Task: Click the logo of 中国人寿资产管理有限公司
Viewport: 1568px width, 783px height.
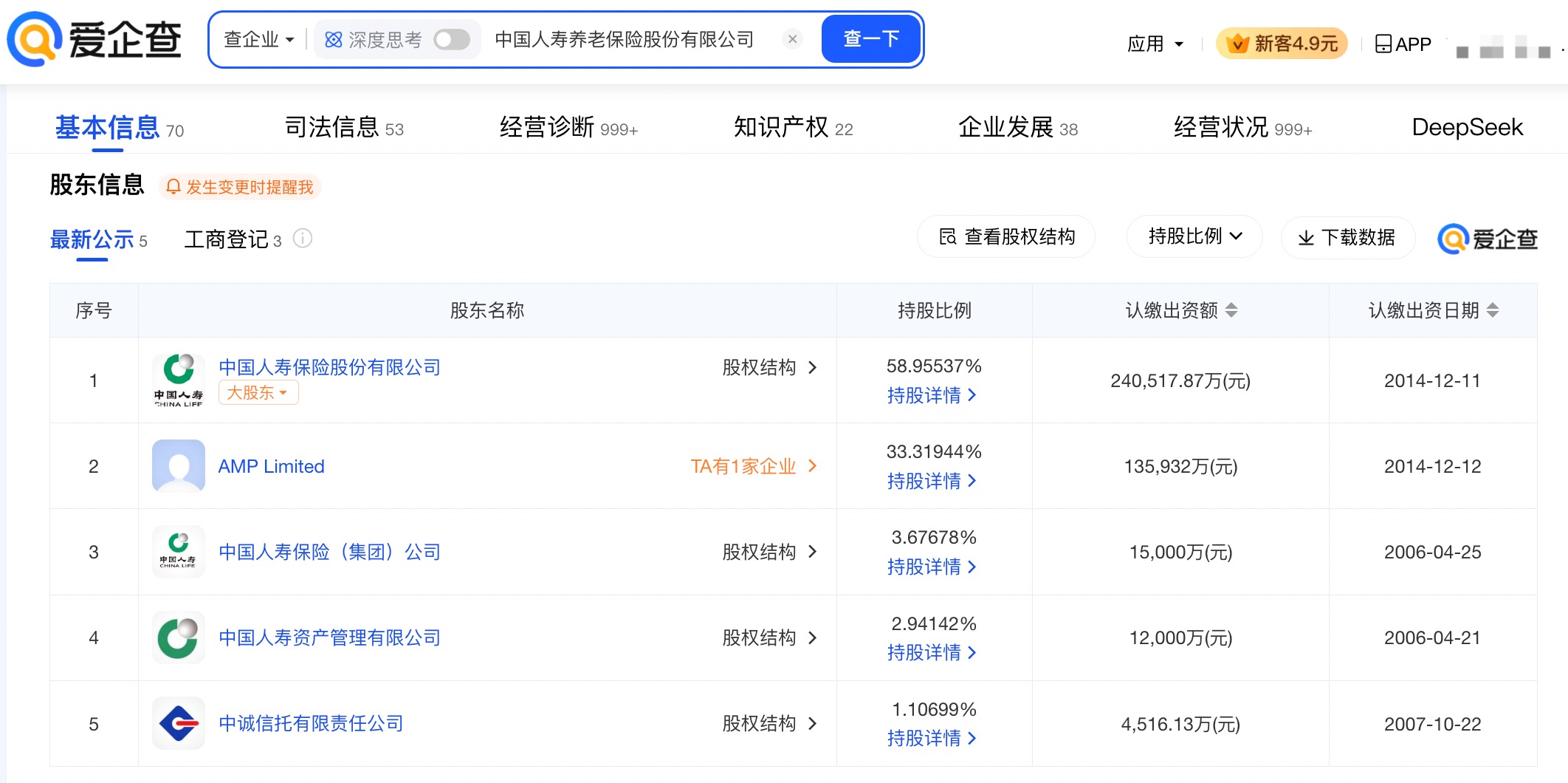Action: [179, 637]
